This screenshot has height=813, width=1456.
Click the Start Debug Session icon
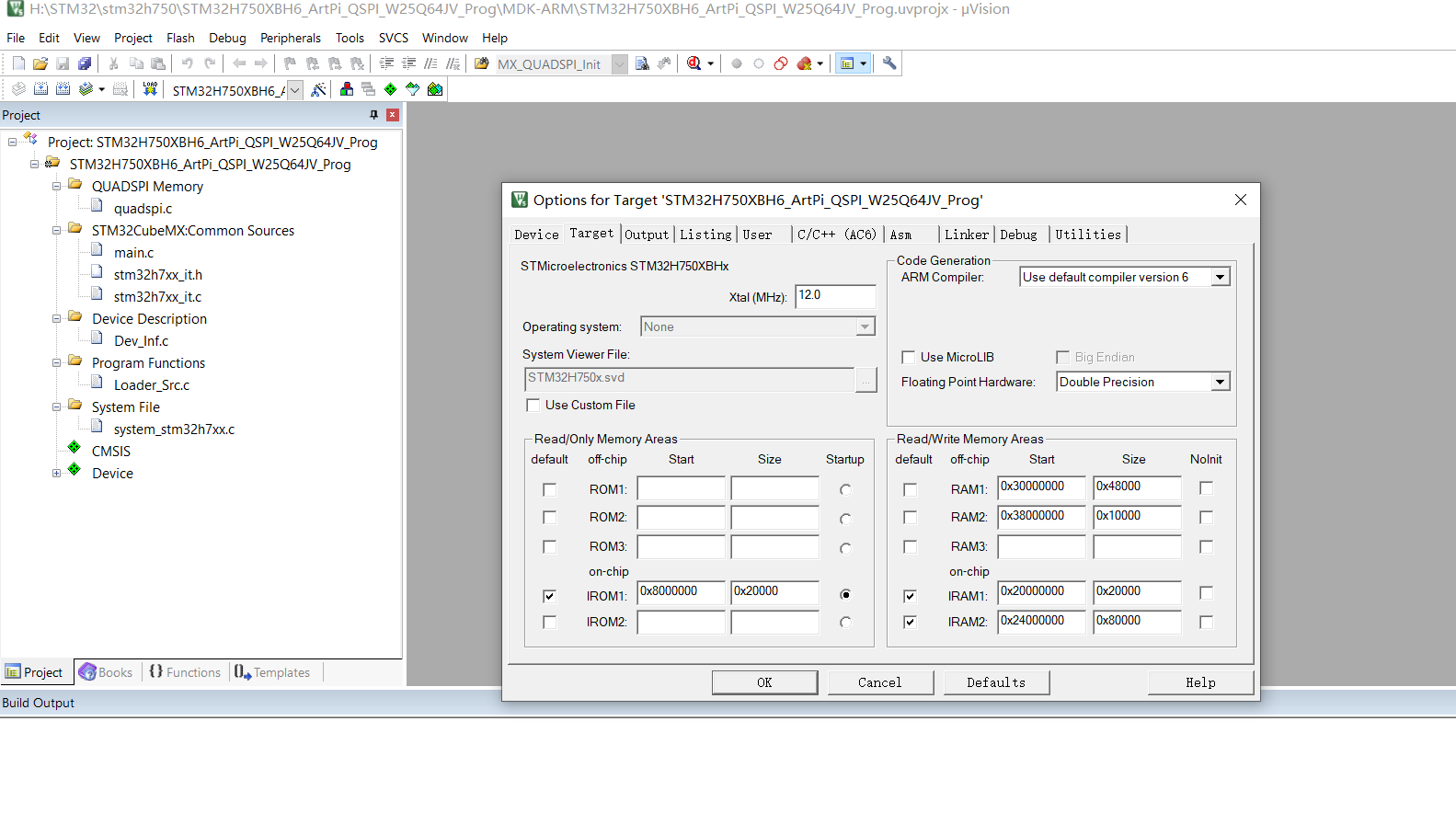694,63
